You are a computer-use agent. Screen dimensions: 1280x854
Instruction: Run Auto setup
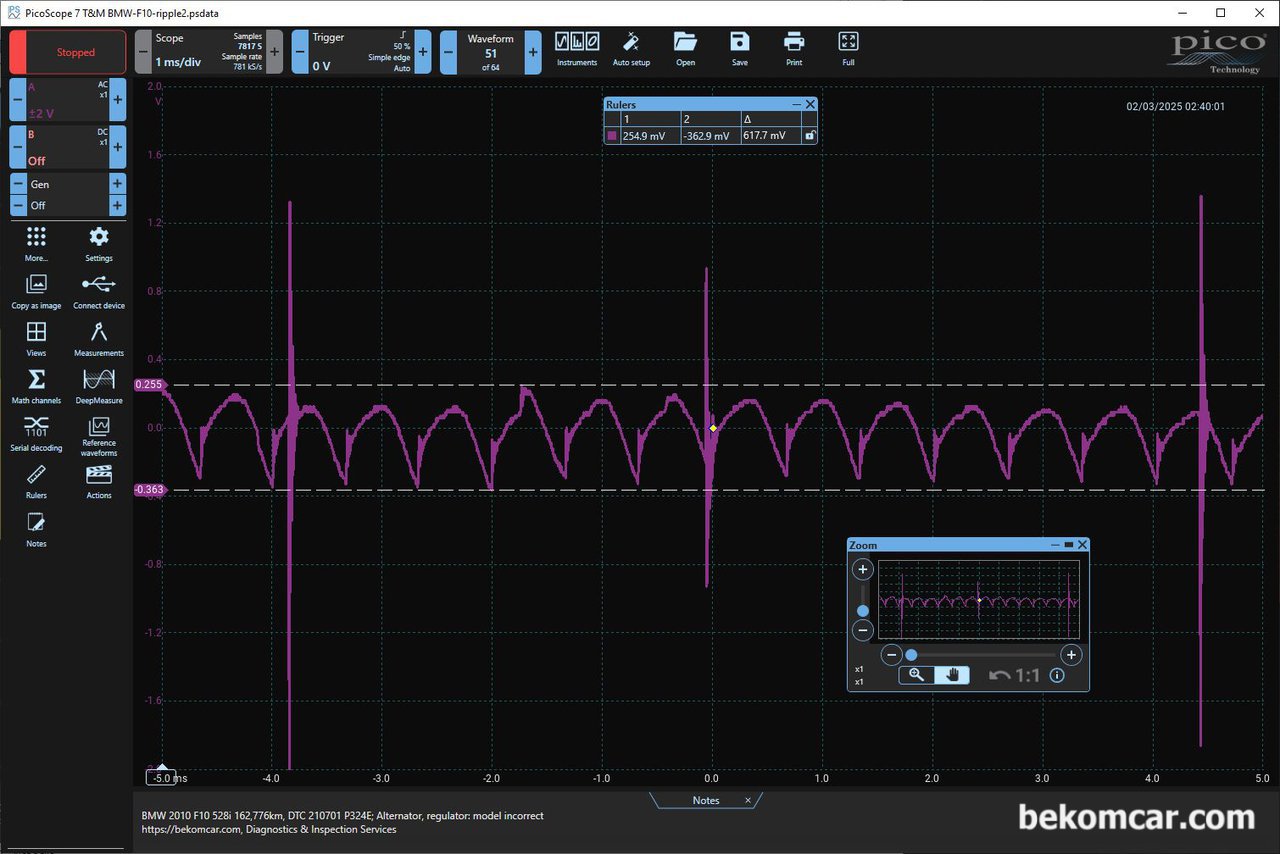631,48
